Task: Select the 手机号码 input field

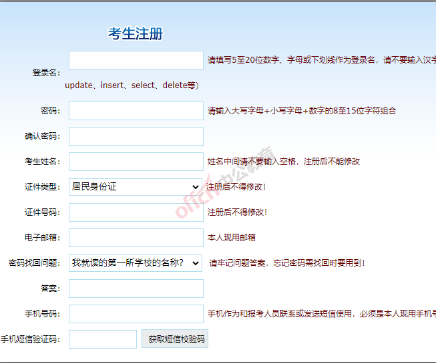Action: pos(136,314)
